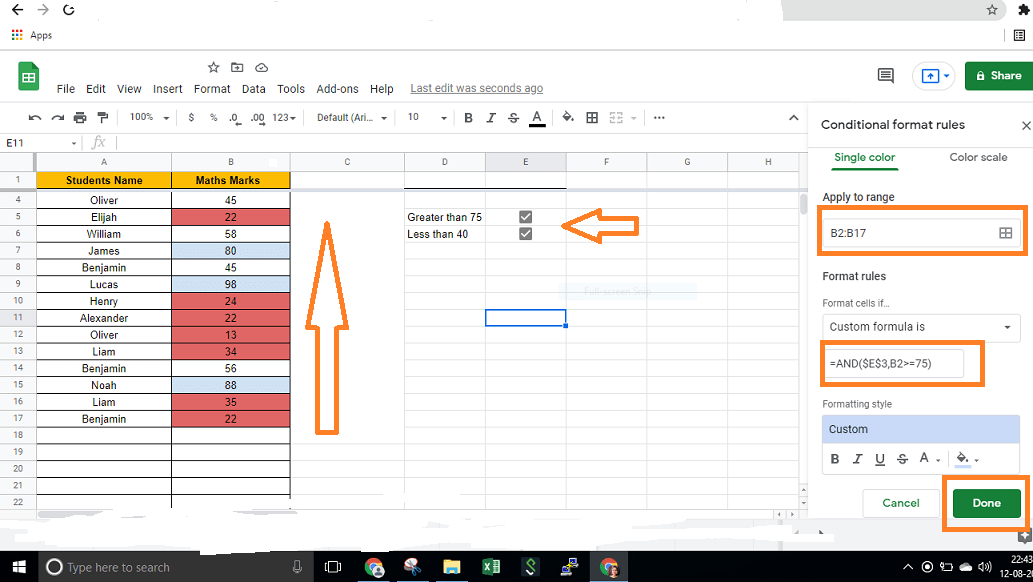Select the Paint format icon
Image resolution: width=1033 pixels, height=582 pixels.
(x=103, y=117)
